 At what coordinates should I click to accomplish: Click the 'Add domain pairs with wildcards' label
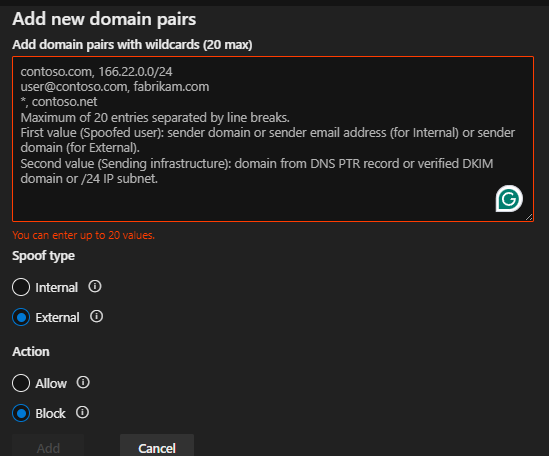pyautogui.click(x=132, y=45)
